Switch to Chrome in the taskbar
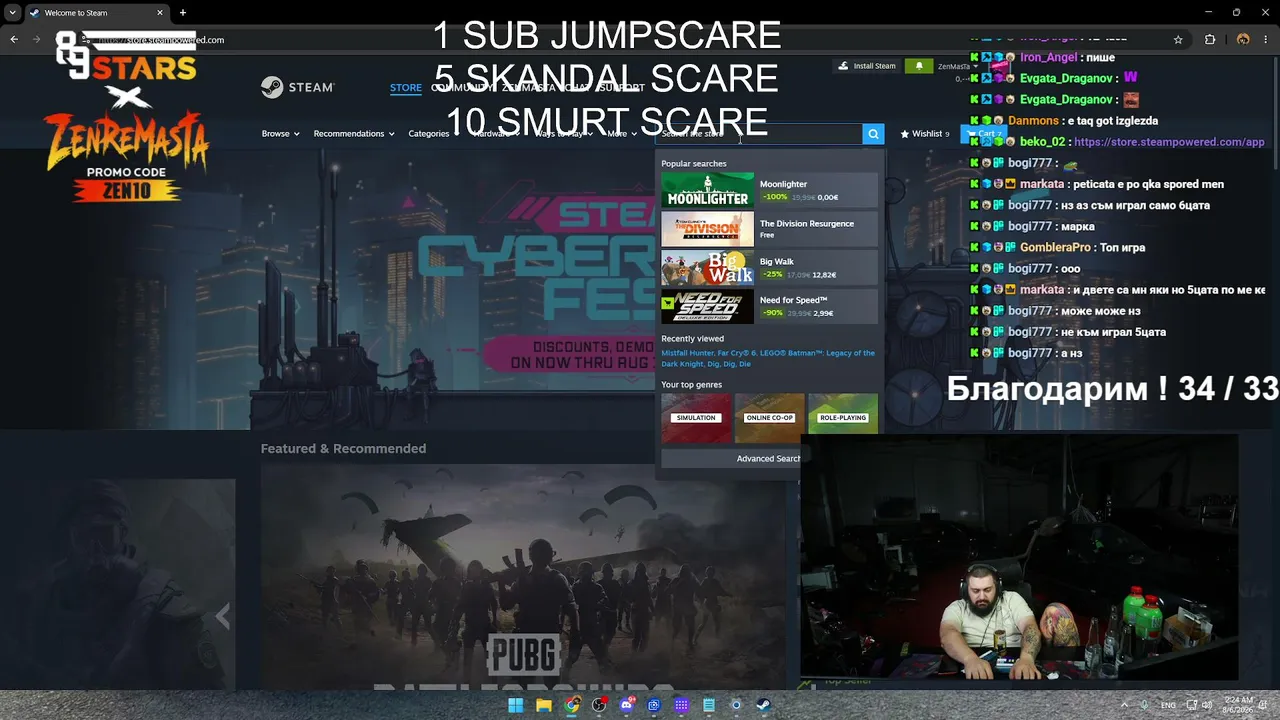 [x=571, y=705]
